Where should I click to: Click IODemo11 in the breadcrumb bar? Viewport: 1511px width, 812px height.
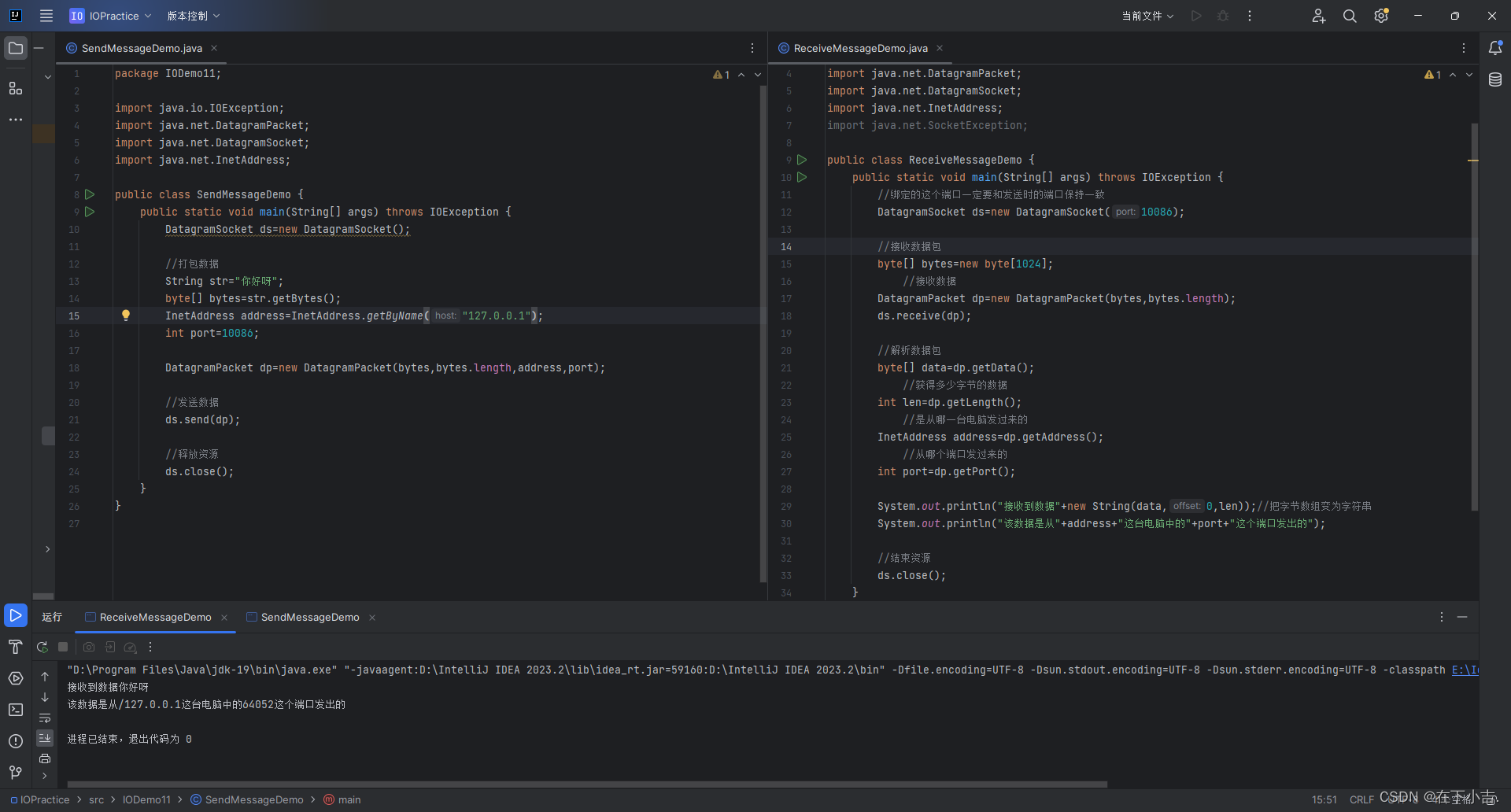point(146,799)
